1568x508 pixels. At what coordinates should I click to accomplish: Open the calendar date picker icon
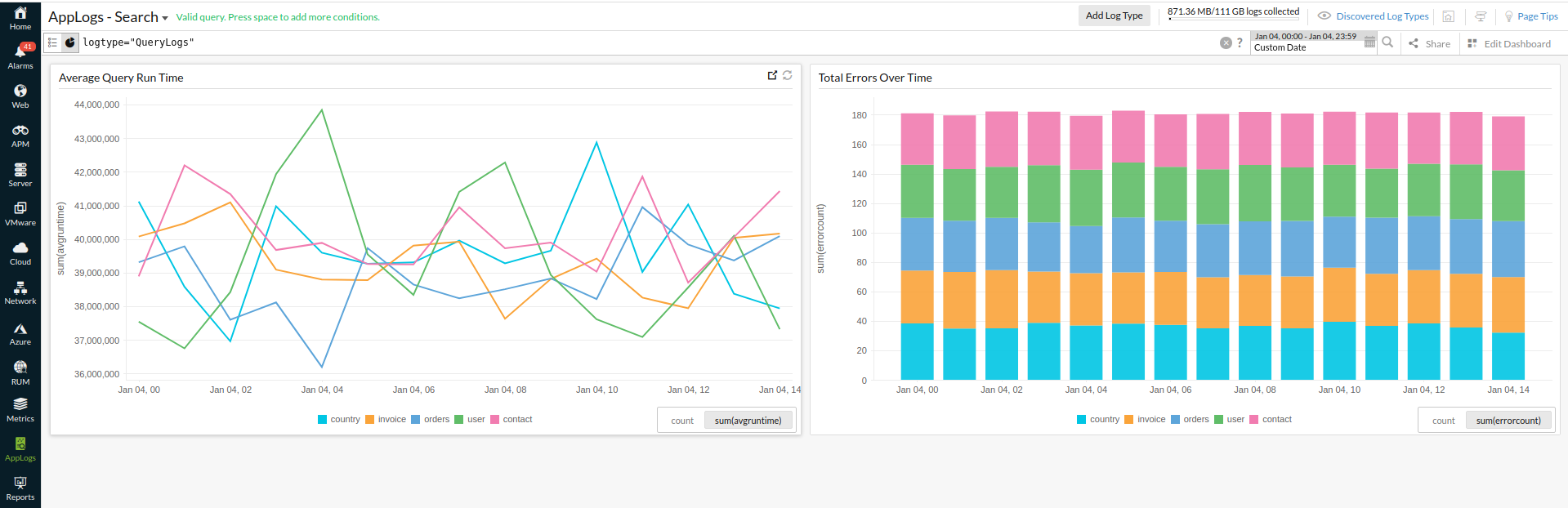[x=1369, y=42]
